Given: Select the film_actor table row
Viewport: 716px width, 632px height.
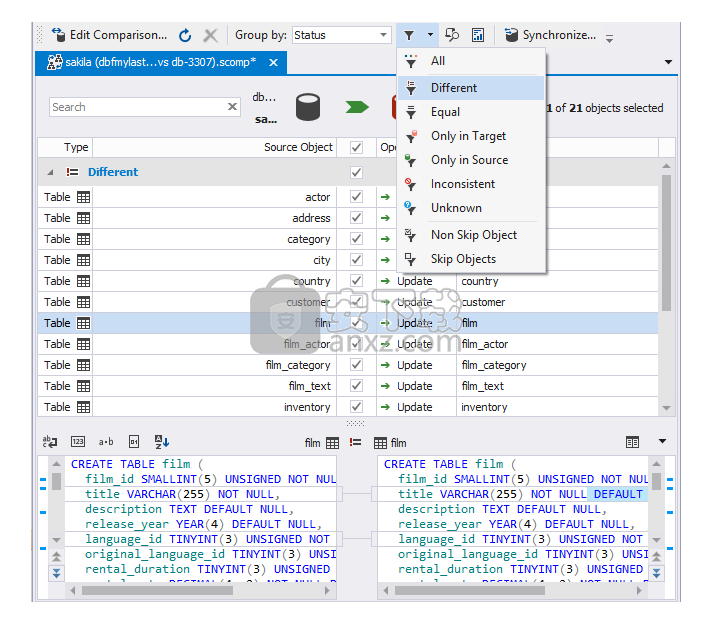Looking at the screenshot, I should [347, 344].
